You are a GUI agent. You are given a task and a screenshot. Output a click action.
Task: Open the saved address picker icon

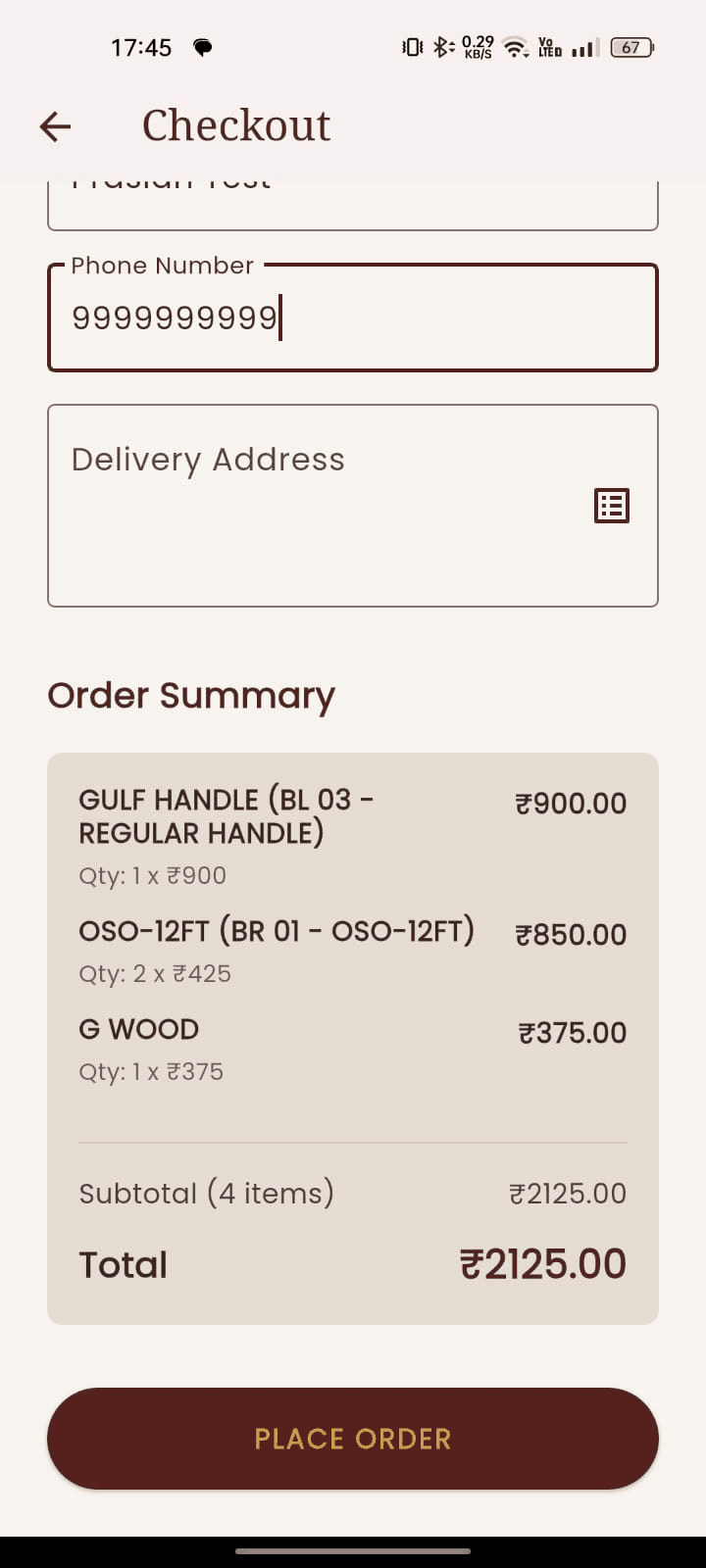click(611, 505)
